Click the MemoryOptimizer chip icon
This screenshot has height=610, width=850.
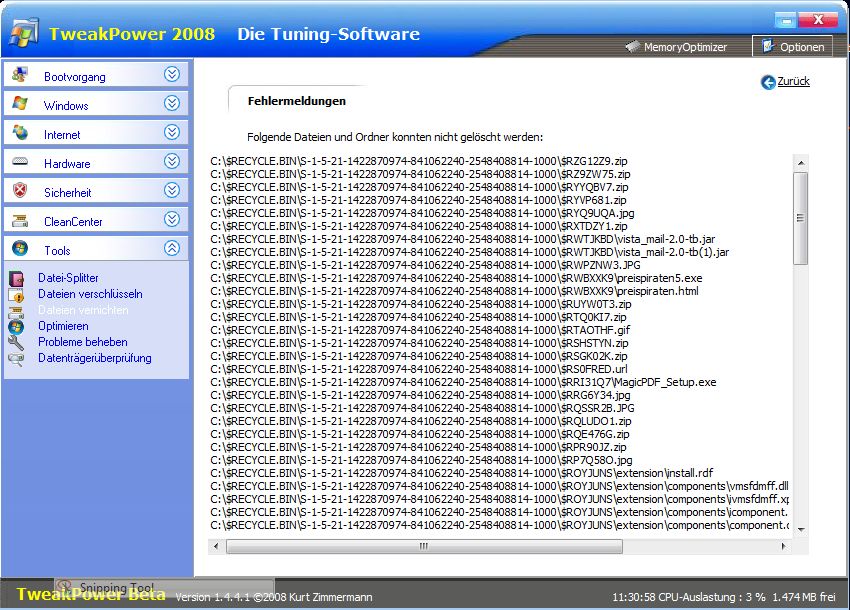coord(633,47)
